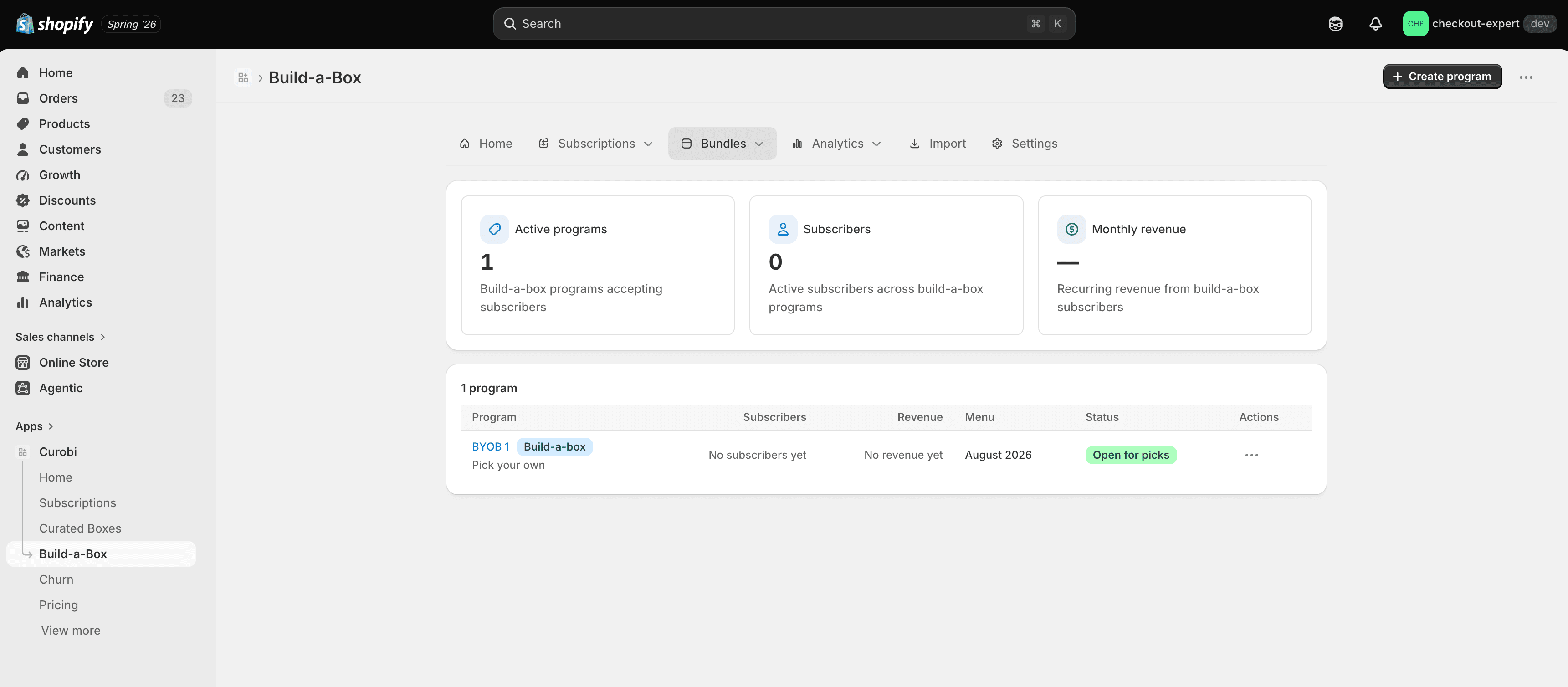Click the Products link in sidebar
The image size is (1568, 687).
pos(65,124)
